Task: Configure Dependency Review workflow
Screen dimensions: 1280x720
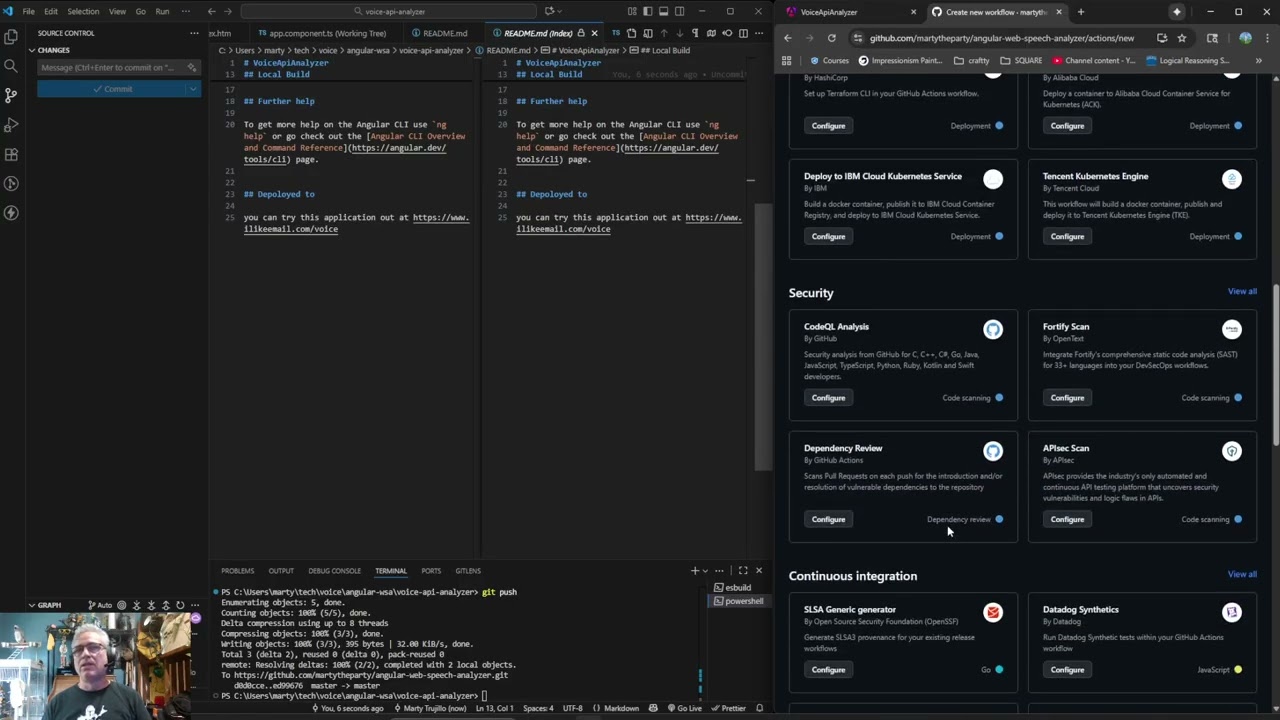Action: pos(828,519)
